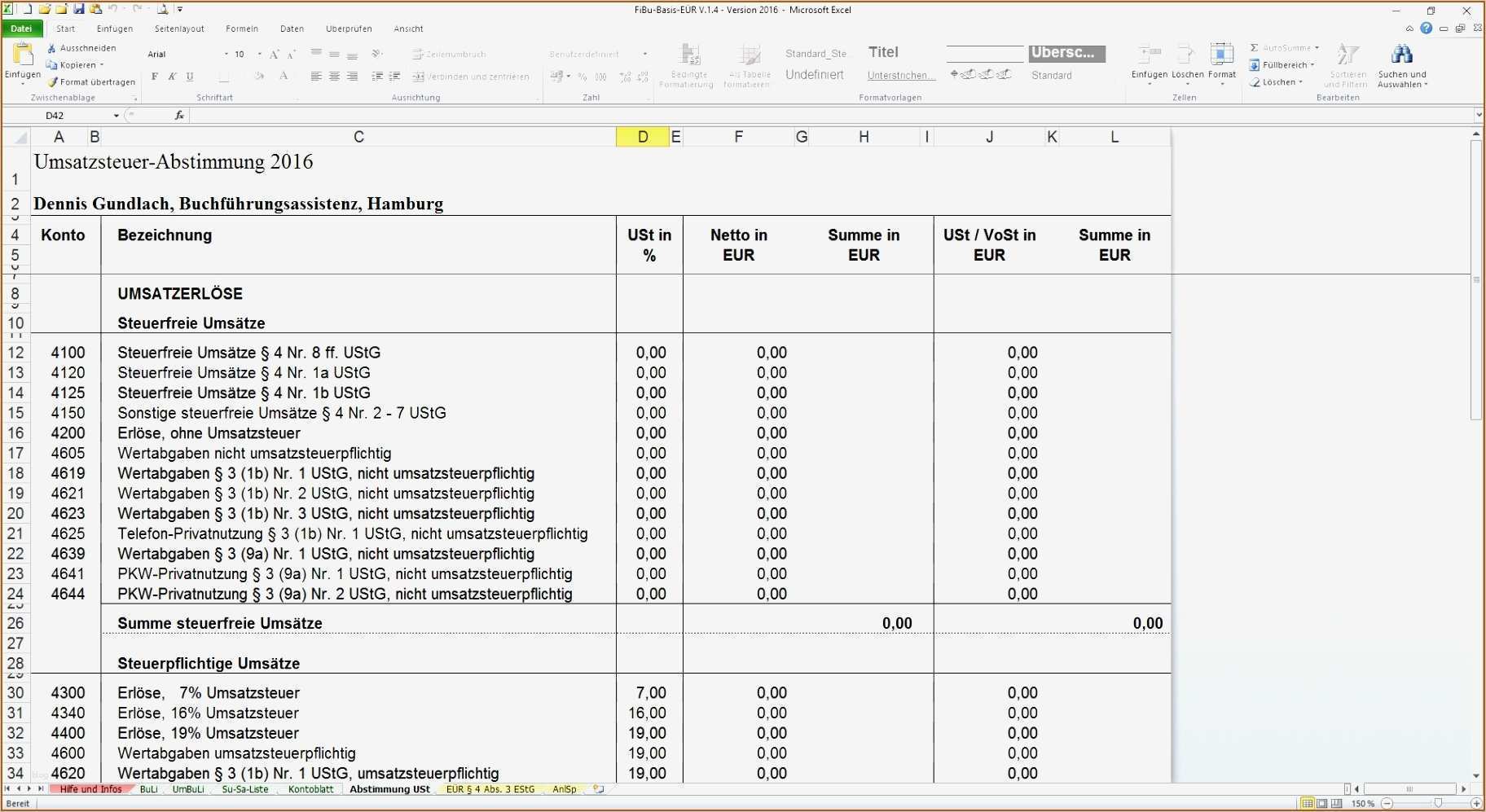Open the Arial font name dropdown
The height and width of the screenshot is (812, 1486).
pos(226,55)
